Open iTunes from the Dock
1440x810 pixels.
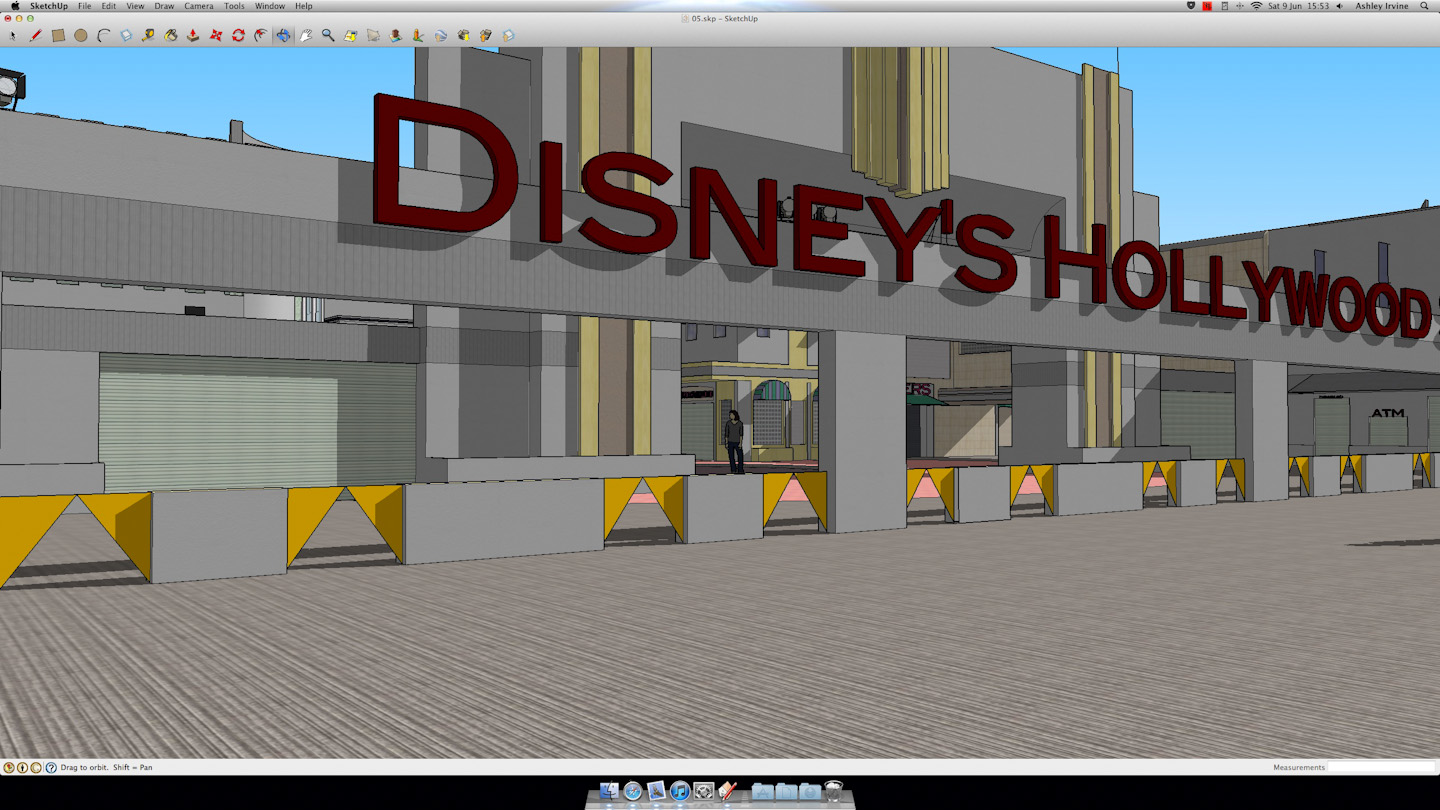click(680, 791)
